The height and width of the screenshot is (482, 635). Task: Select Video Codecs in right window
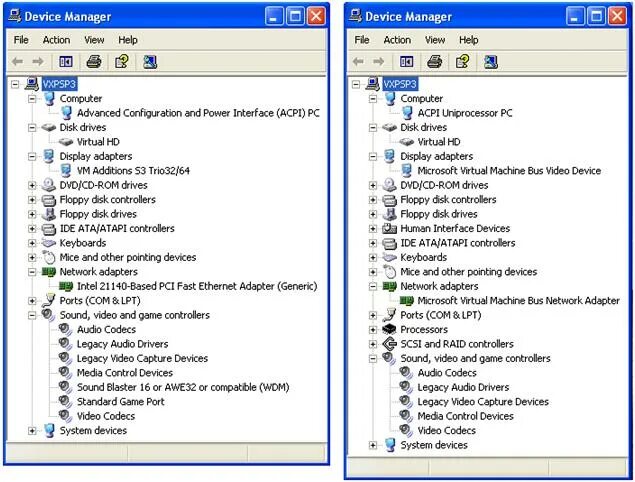446,431
